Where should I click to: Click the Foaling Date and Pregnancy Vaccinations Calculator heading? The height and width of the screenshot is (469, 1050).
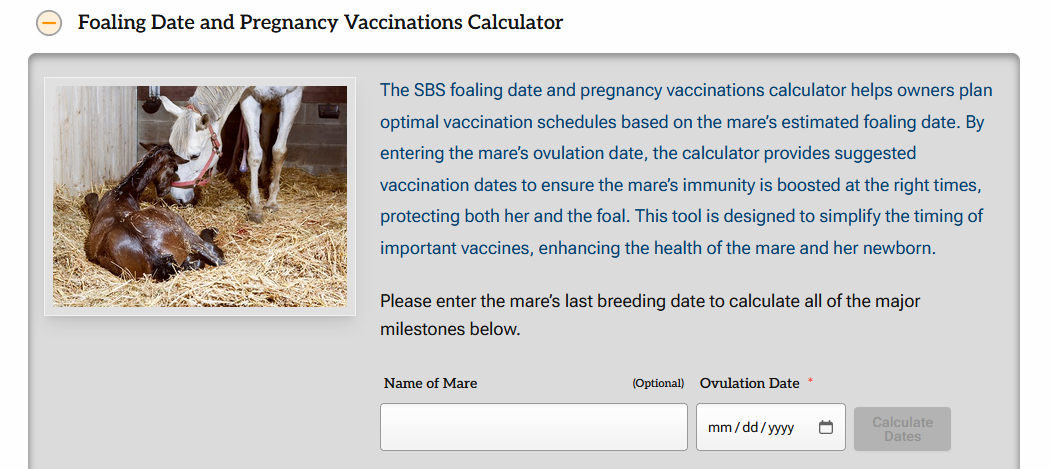(320, 22)
